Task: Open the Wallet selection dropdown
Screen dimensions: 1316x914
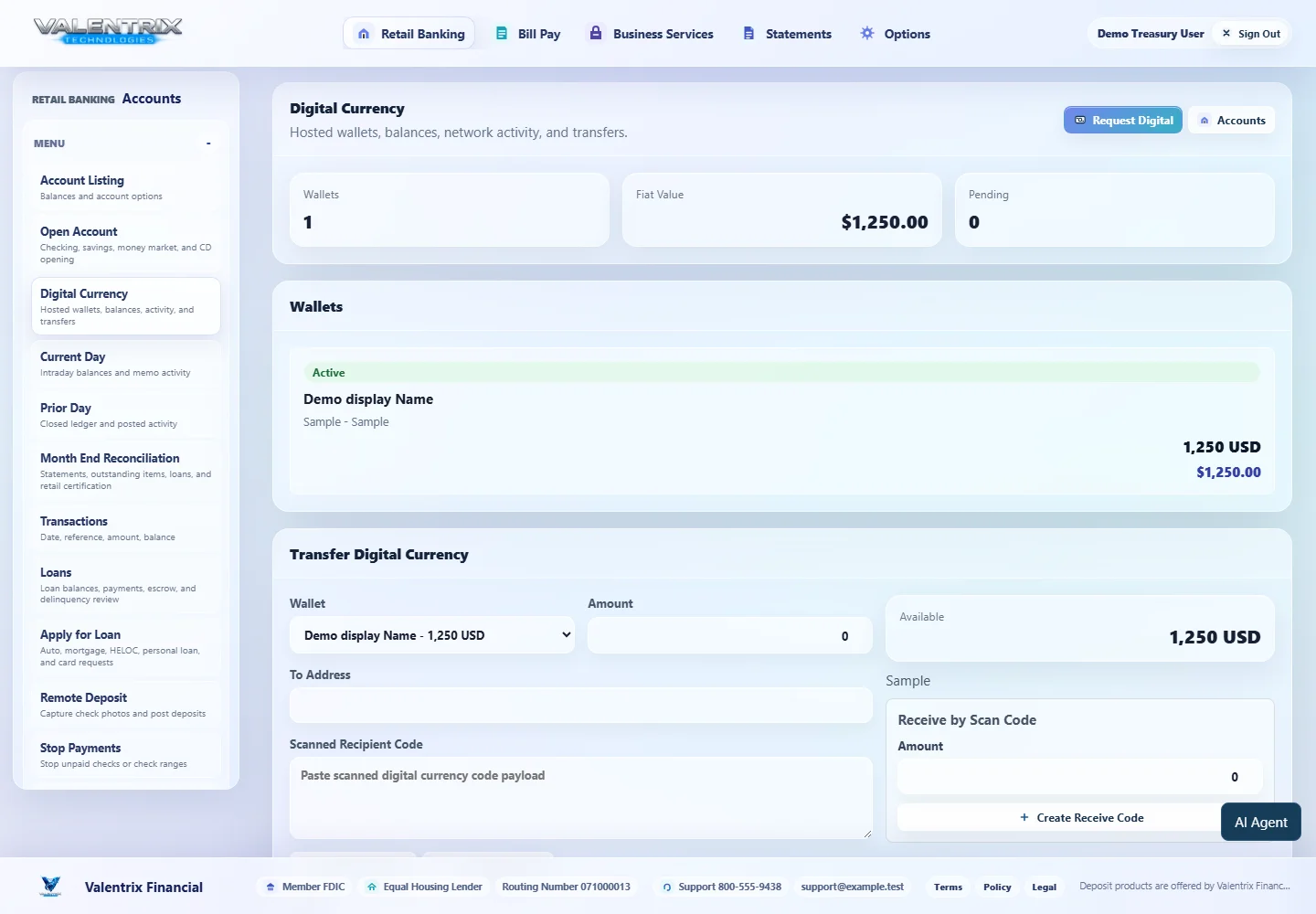Action: (x=432, y=635)
